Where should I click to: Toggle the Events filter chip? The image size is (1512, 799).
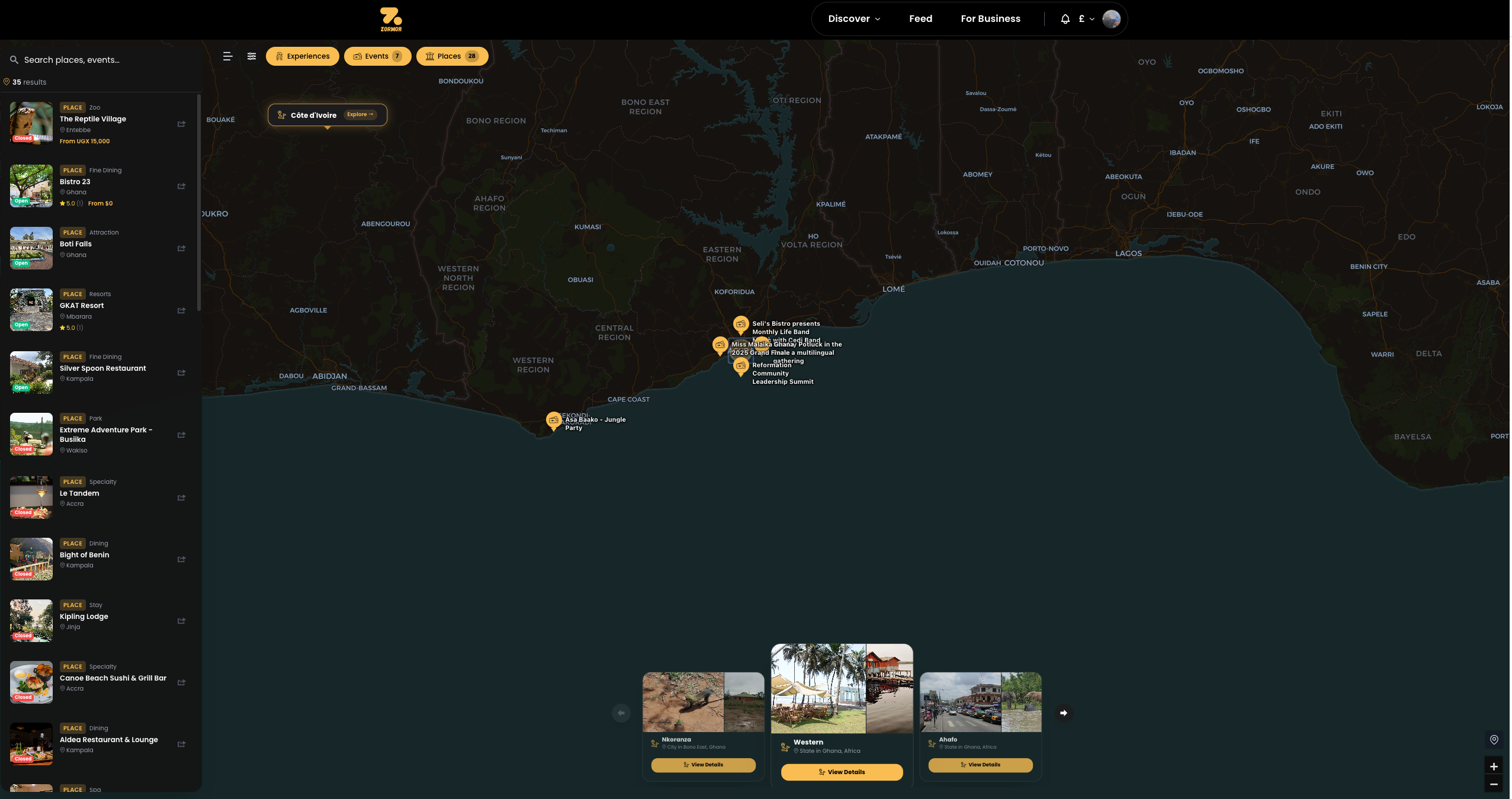pos(377,56)
